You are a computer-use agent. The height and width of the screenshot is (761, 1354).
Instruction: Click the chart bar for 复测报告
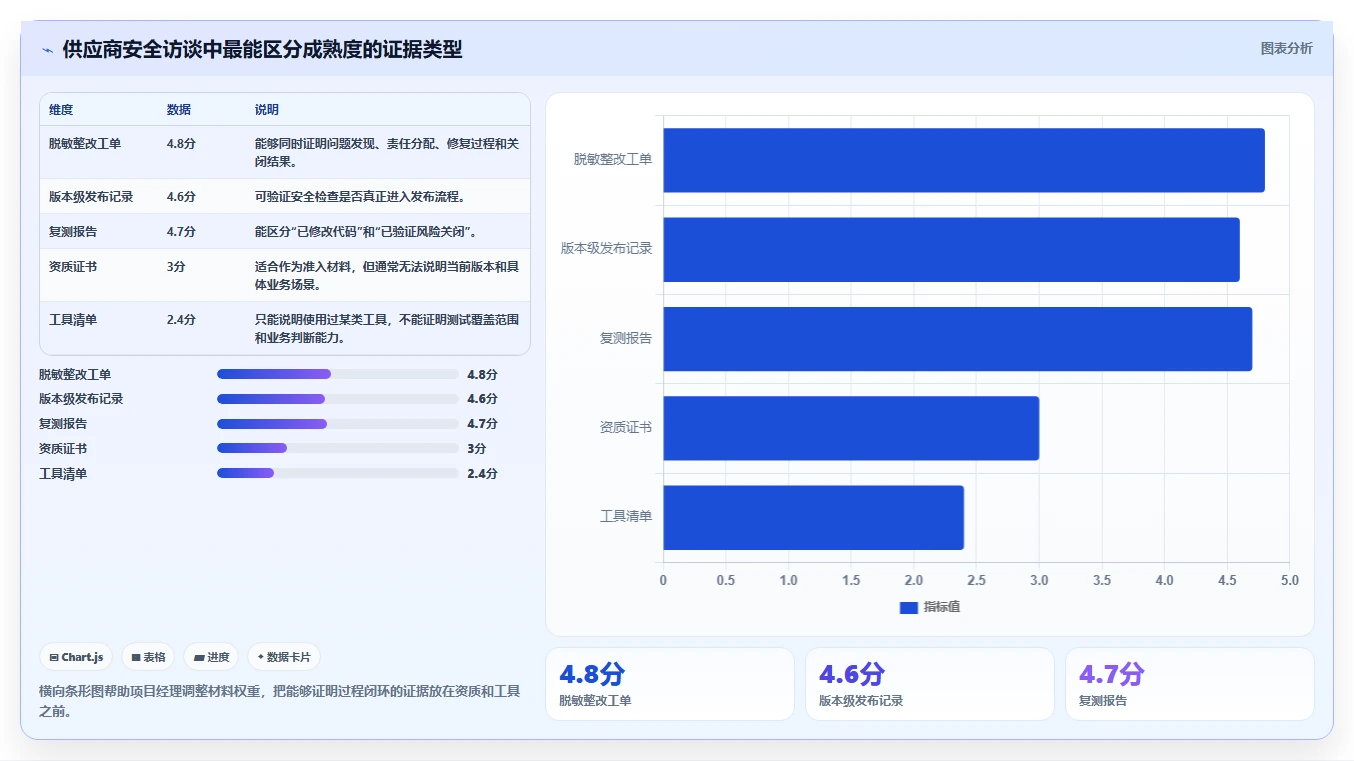[x=957, y=339]
